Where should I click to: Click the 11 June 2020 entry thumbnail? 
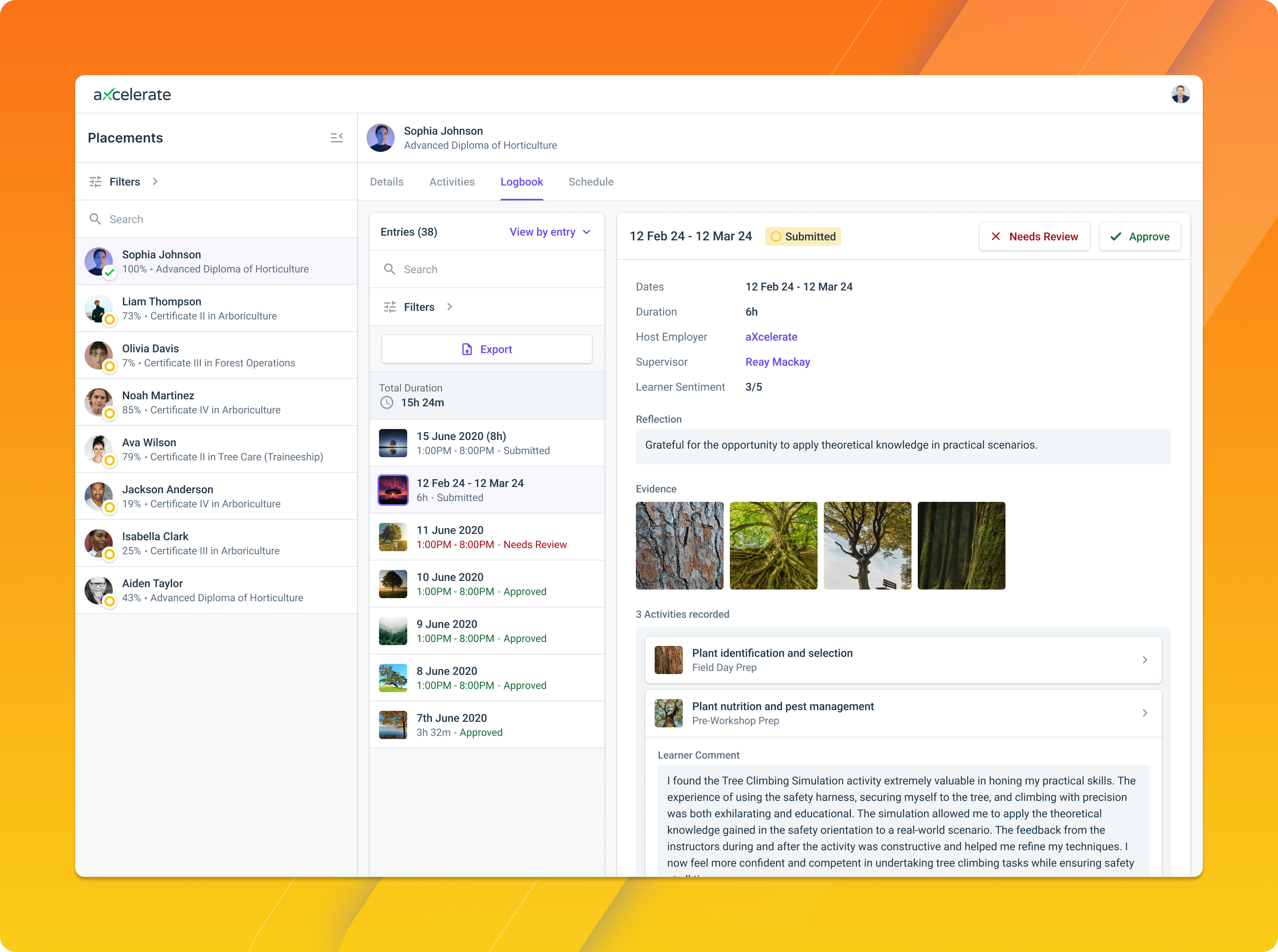[x=393, y=537]
